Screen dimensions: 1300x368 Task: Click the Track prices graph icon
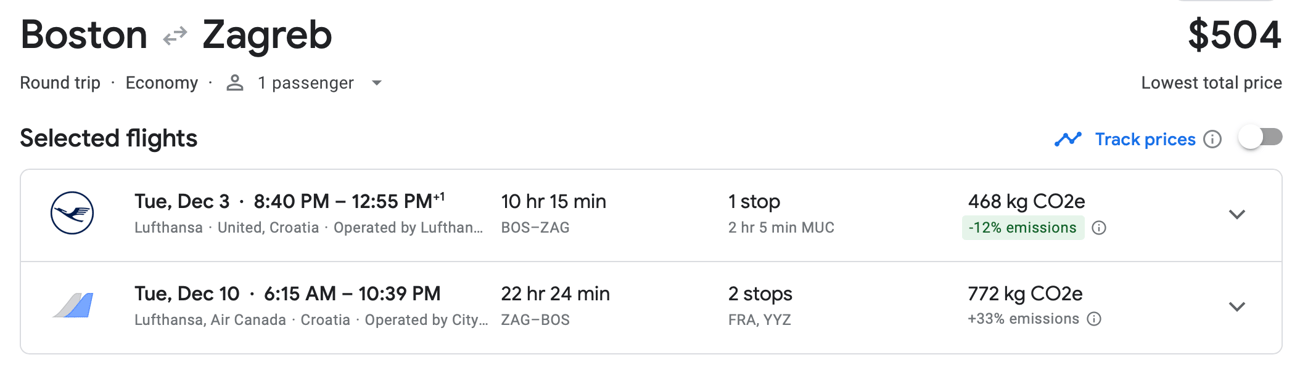(1068, 139)
